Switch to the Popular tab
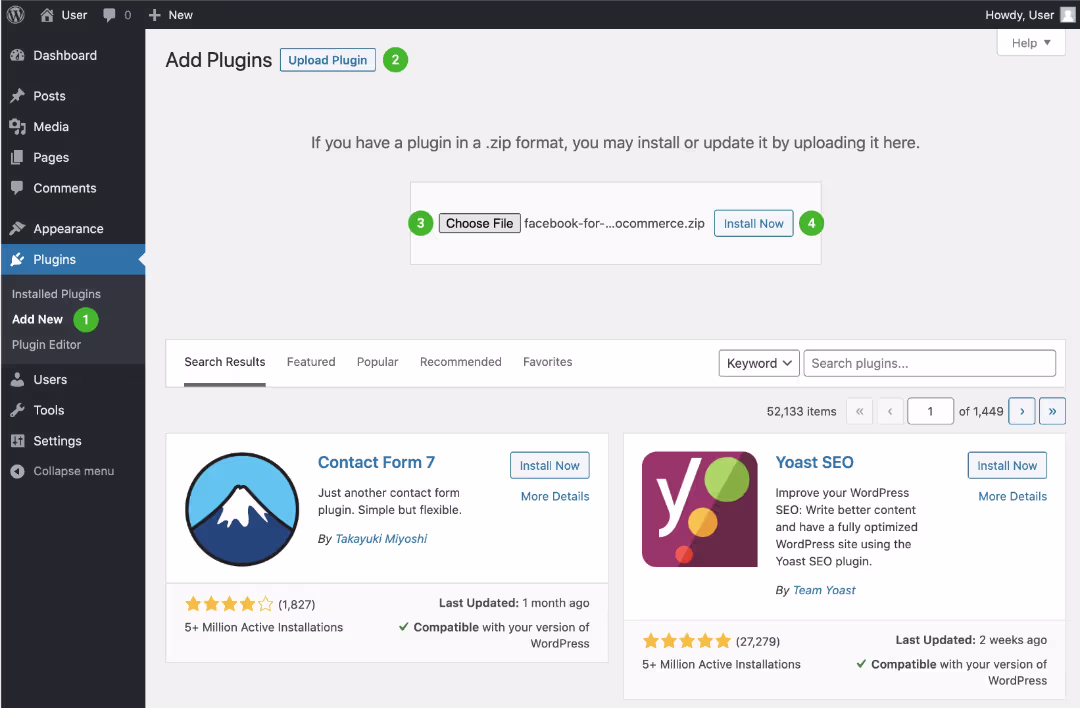 [377, 362]
